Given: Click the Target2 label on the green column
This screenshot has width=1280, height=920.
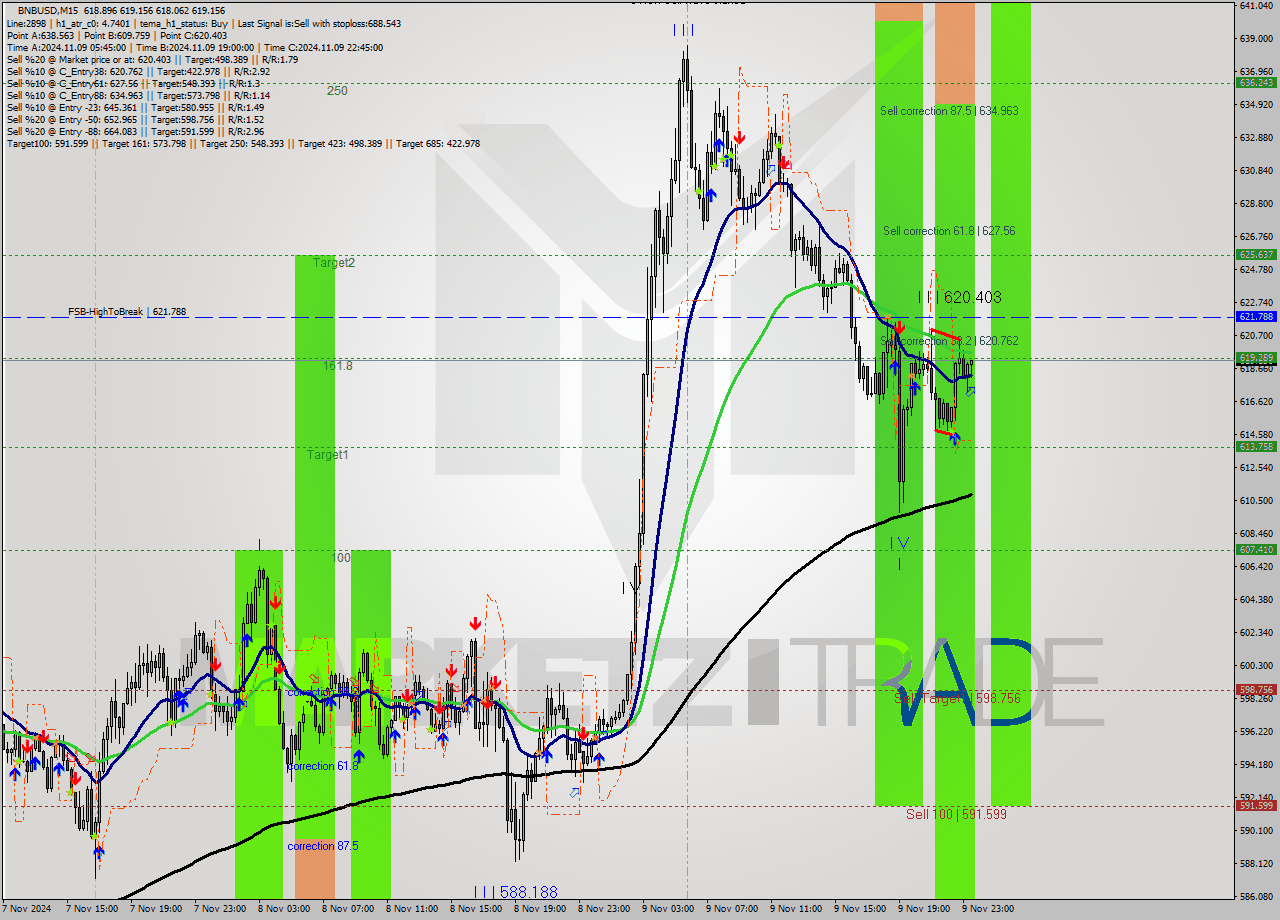Looking at the screenshot, I should coord(334,263).
